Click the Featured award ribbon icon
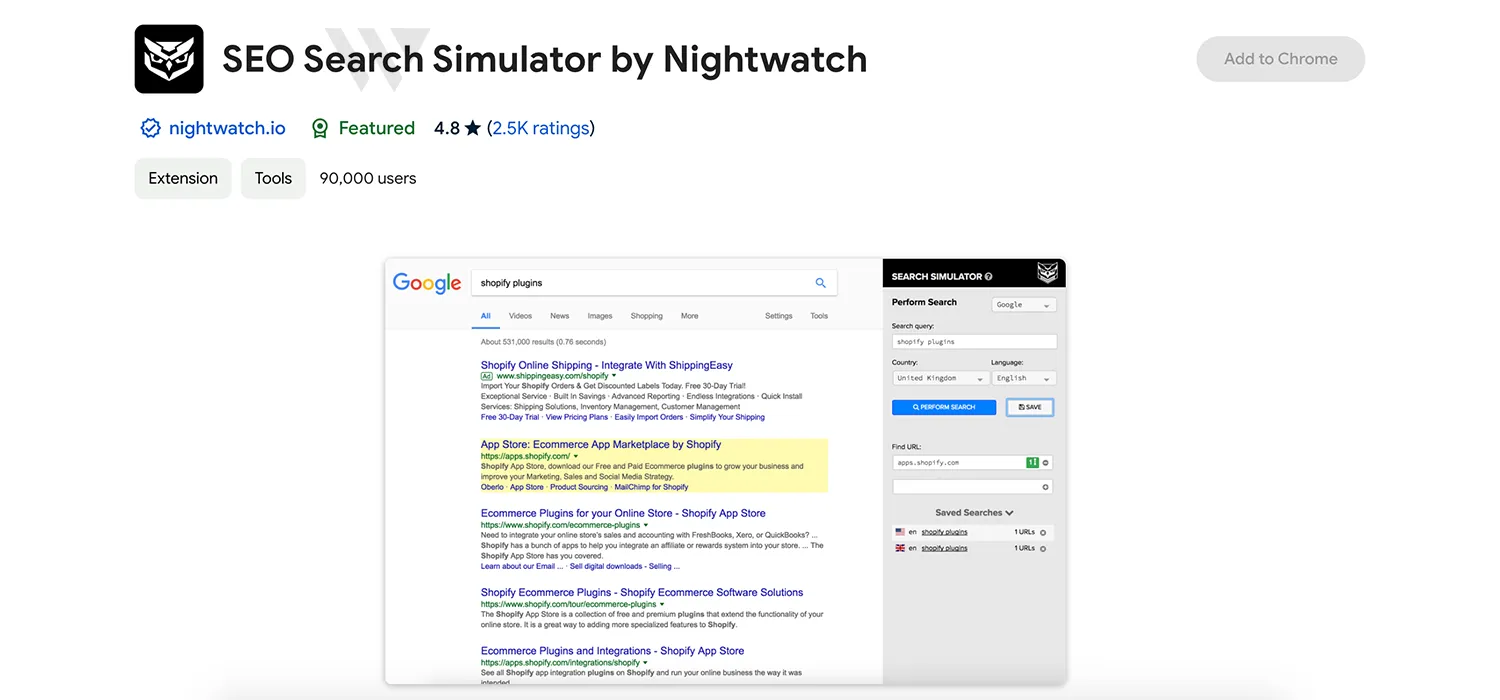The height and width of the screenshot is (700, 1500). (320, 128)
